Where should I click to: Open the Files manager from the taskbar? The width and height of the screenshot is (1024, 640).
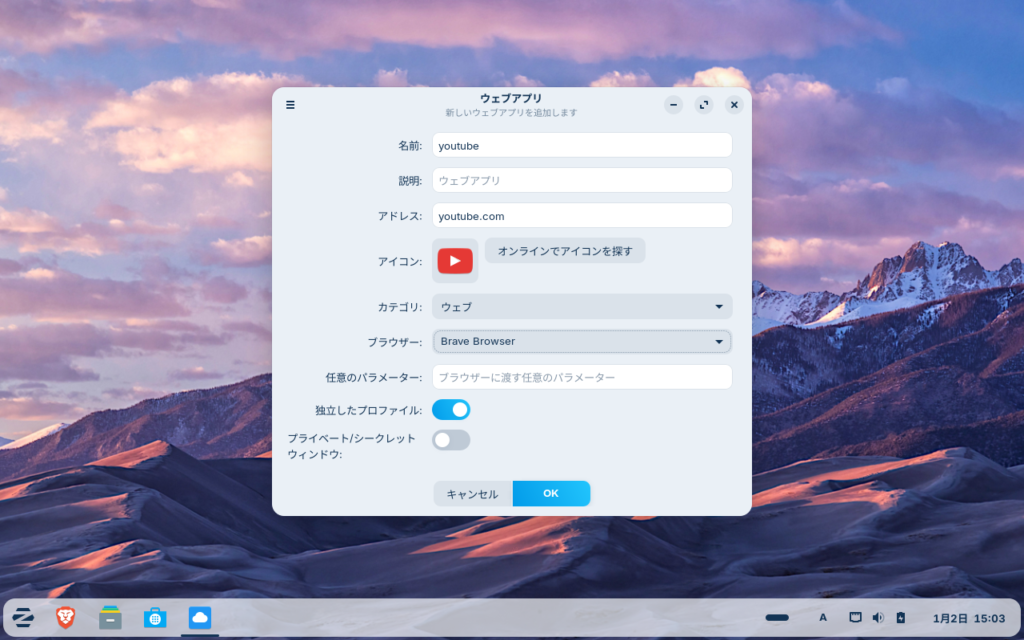coord(110,618)
